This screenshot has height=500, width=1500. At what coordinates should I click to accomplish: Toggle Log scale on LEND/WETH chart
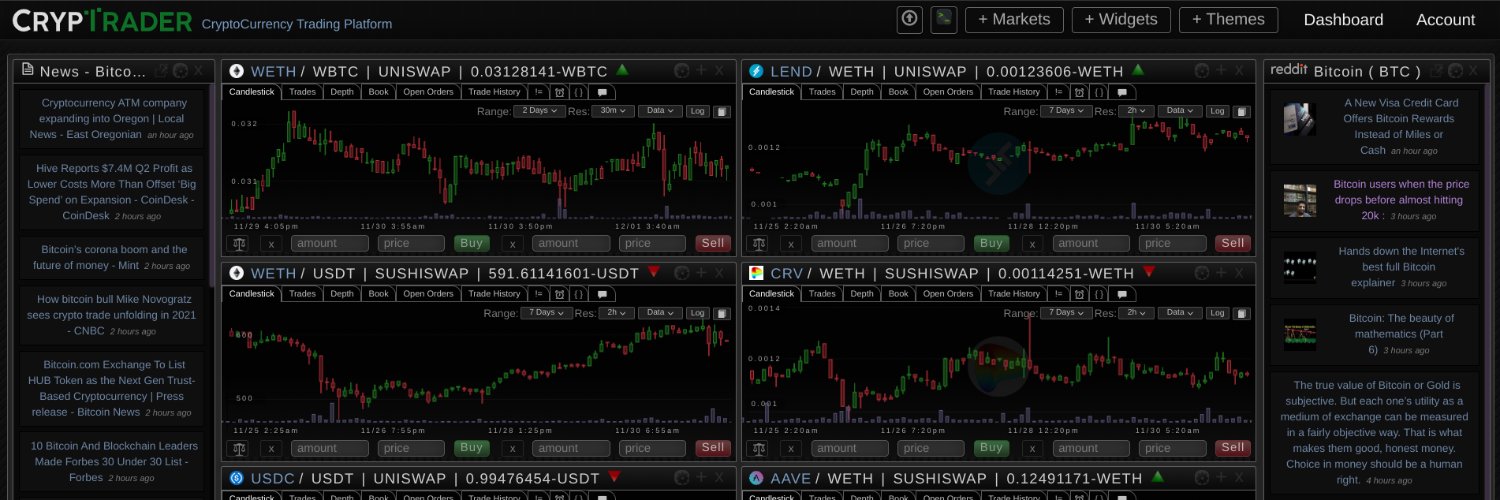coord(1218,111)
